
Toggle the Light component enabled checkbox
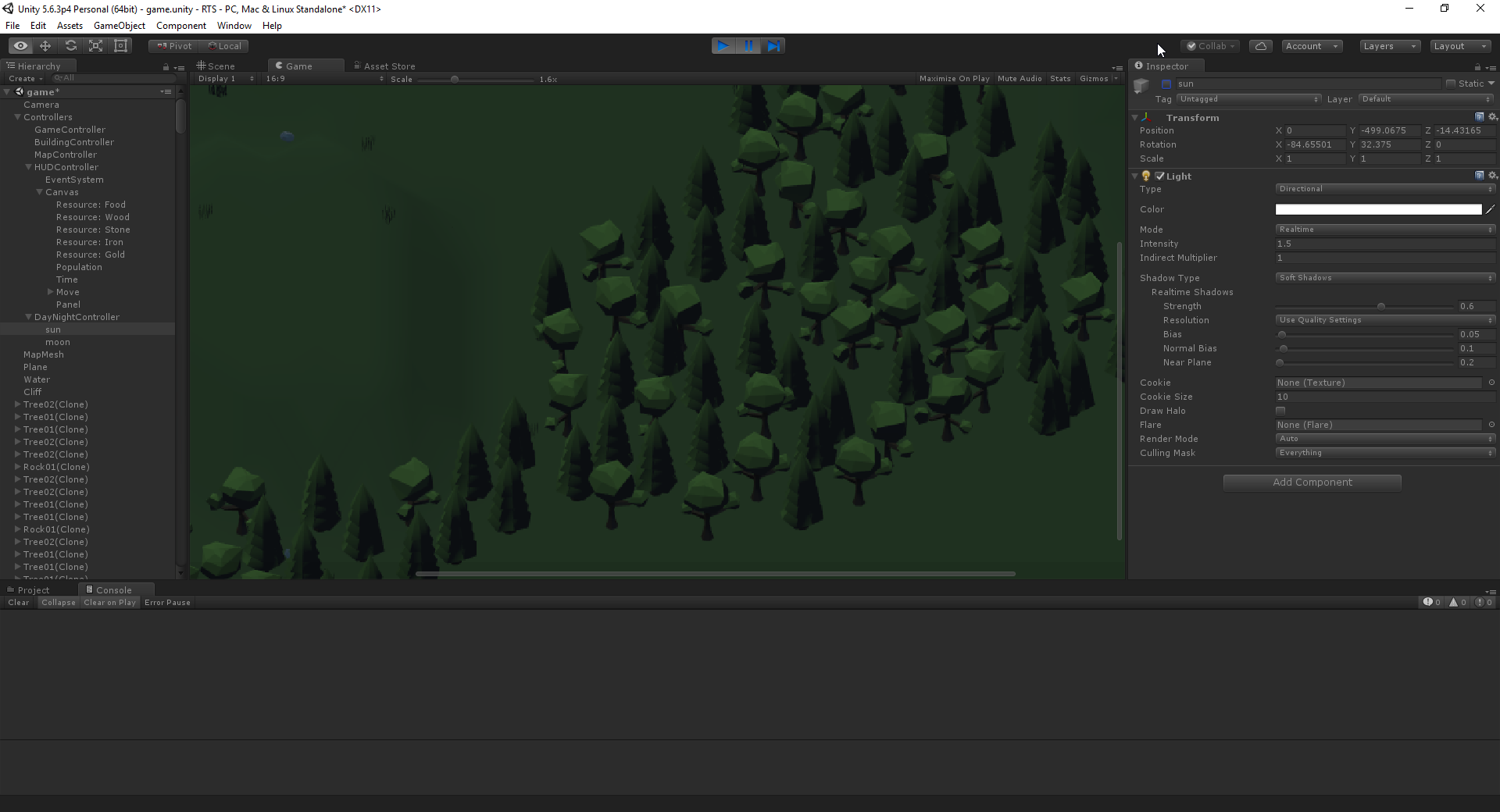click(x=1160, y=176)
